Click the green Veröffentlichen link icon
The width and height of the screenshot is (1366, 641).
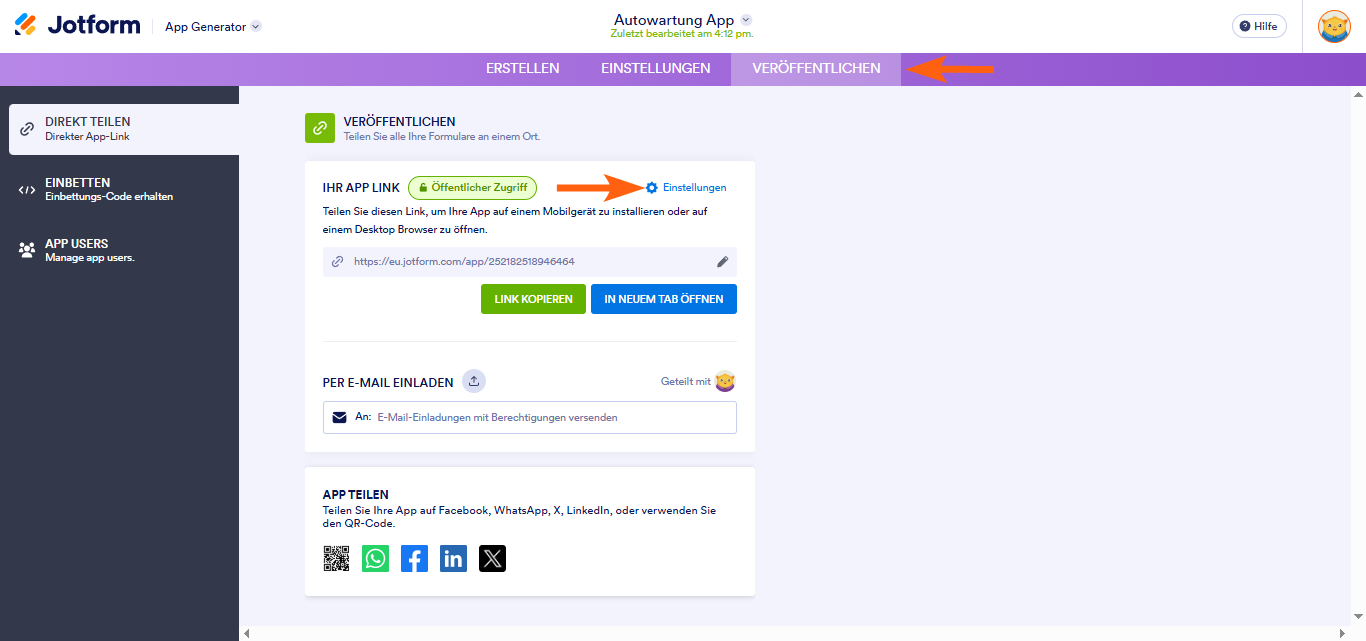320,128
